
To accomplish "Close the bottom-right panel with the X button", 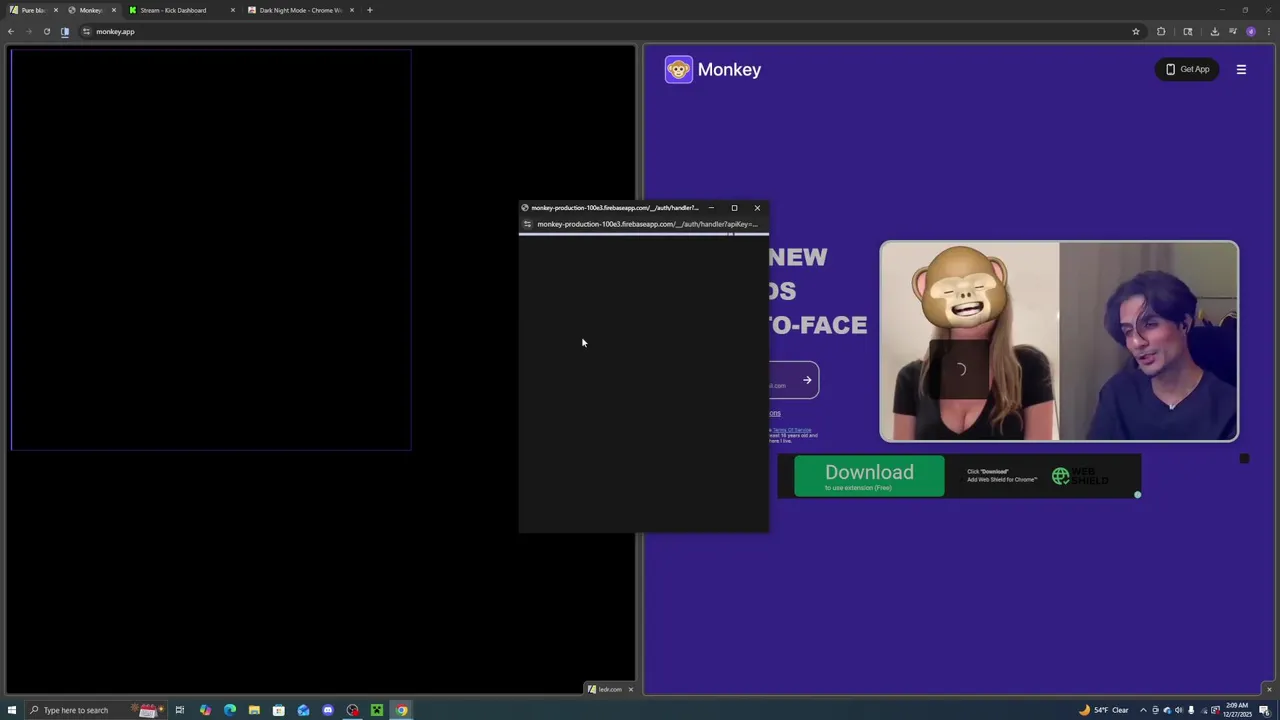I will pos(1269,689).
